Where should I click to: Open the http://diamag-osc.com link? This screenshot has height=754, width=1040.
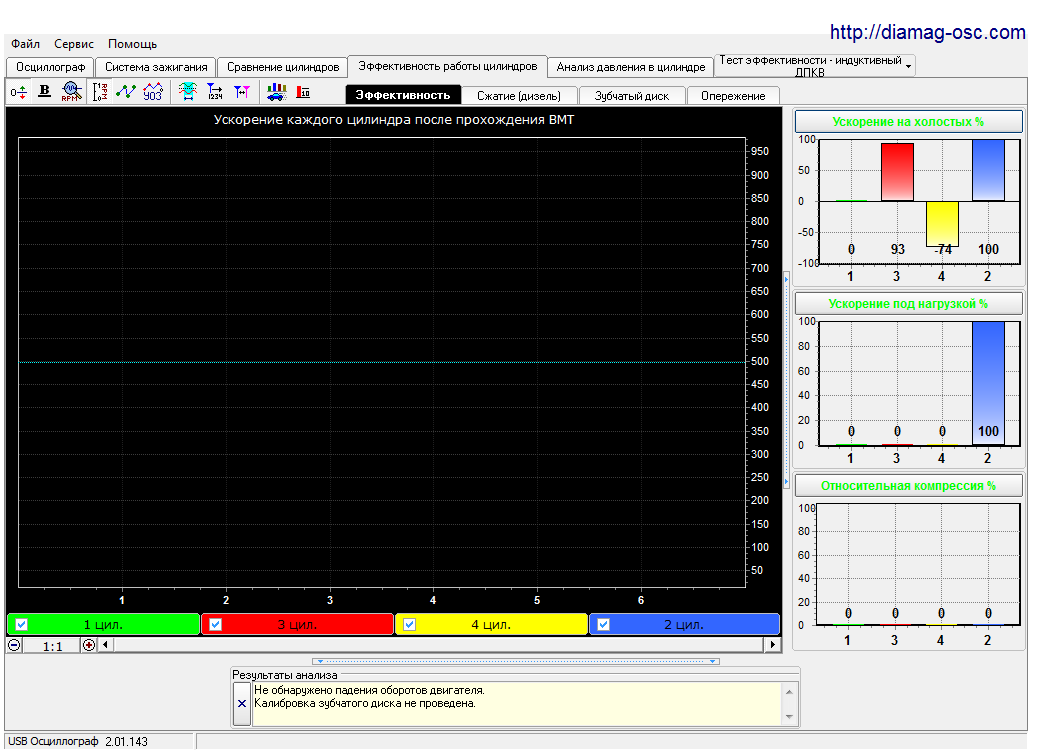[927, 32]
